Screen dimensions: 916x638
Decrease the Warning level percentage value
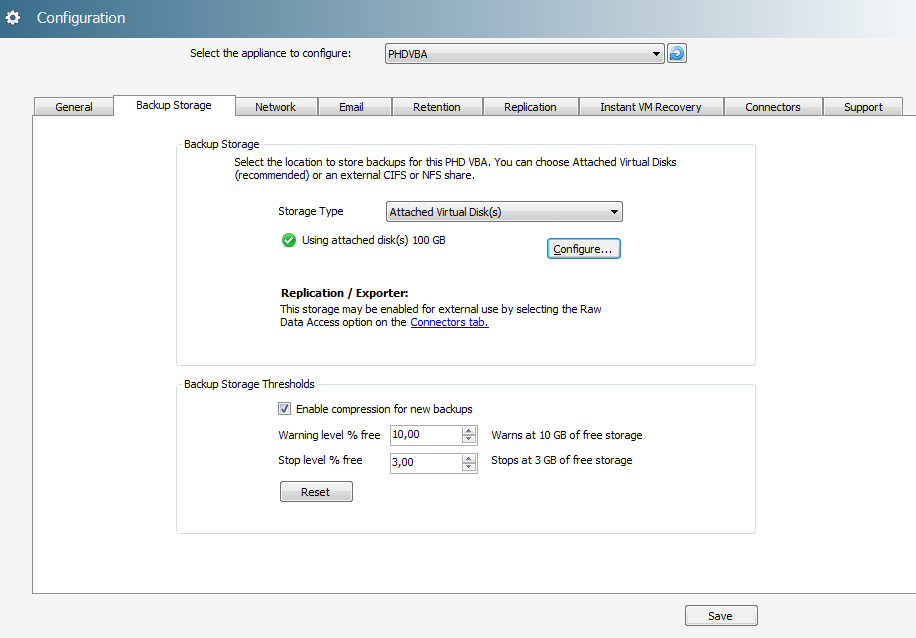click(469, 439)
